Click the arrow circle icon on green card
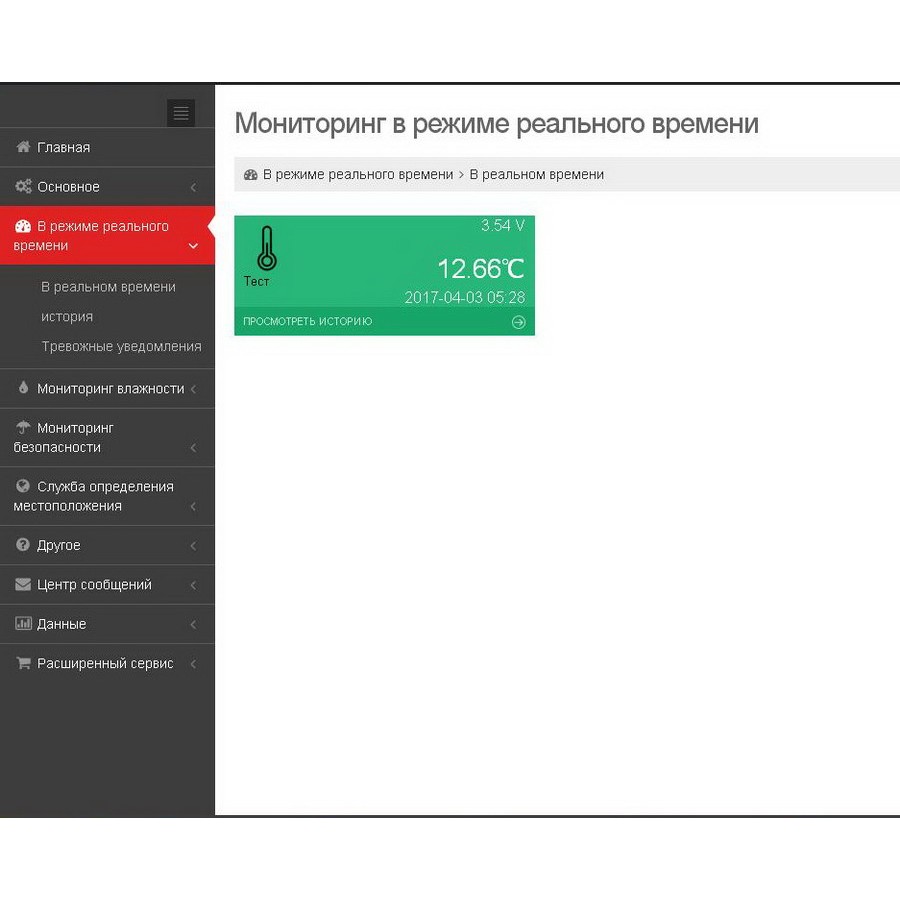 pos(518,322)
